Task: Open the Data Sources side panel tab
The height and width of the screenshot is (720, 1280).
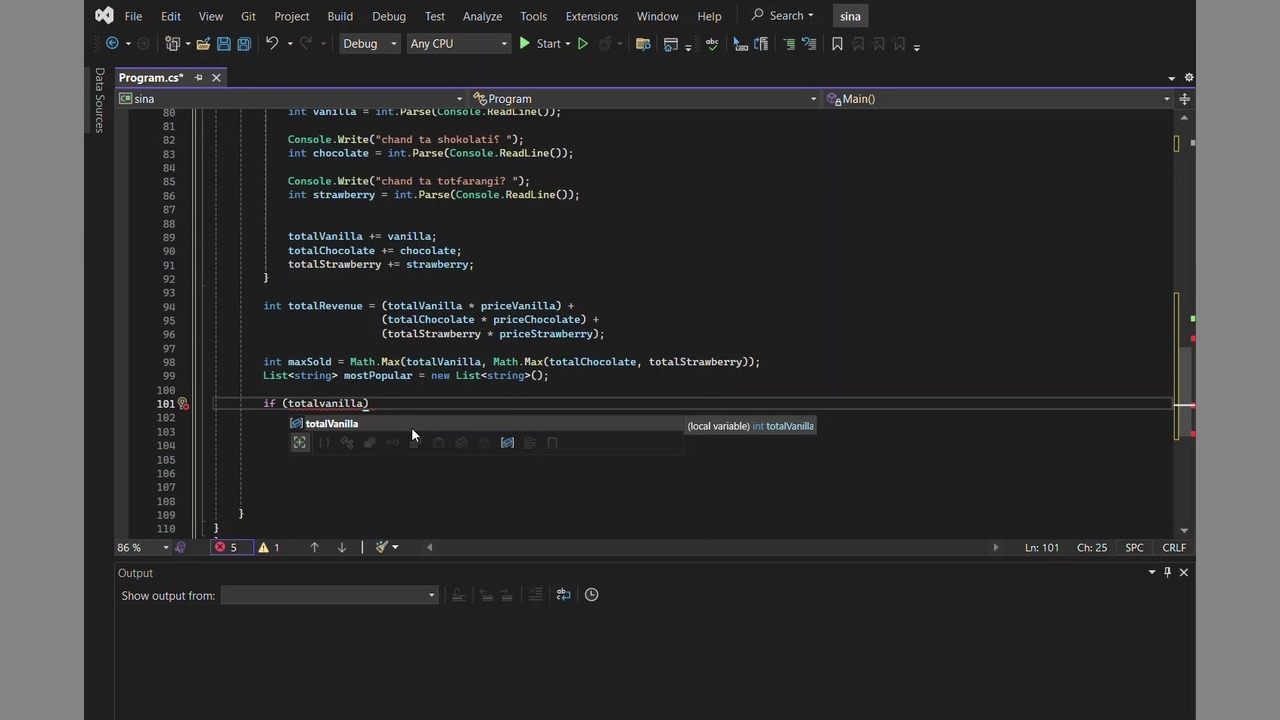Action: click(99, 100)
